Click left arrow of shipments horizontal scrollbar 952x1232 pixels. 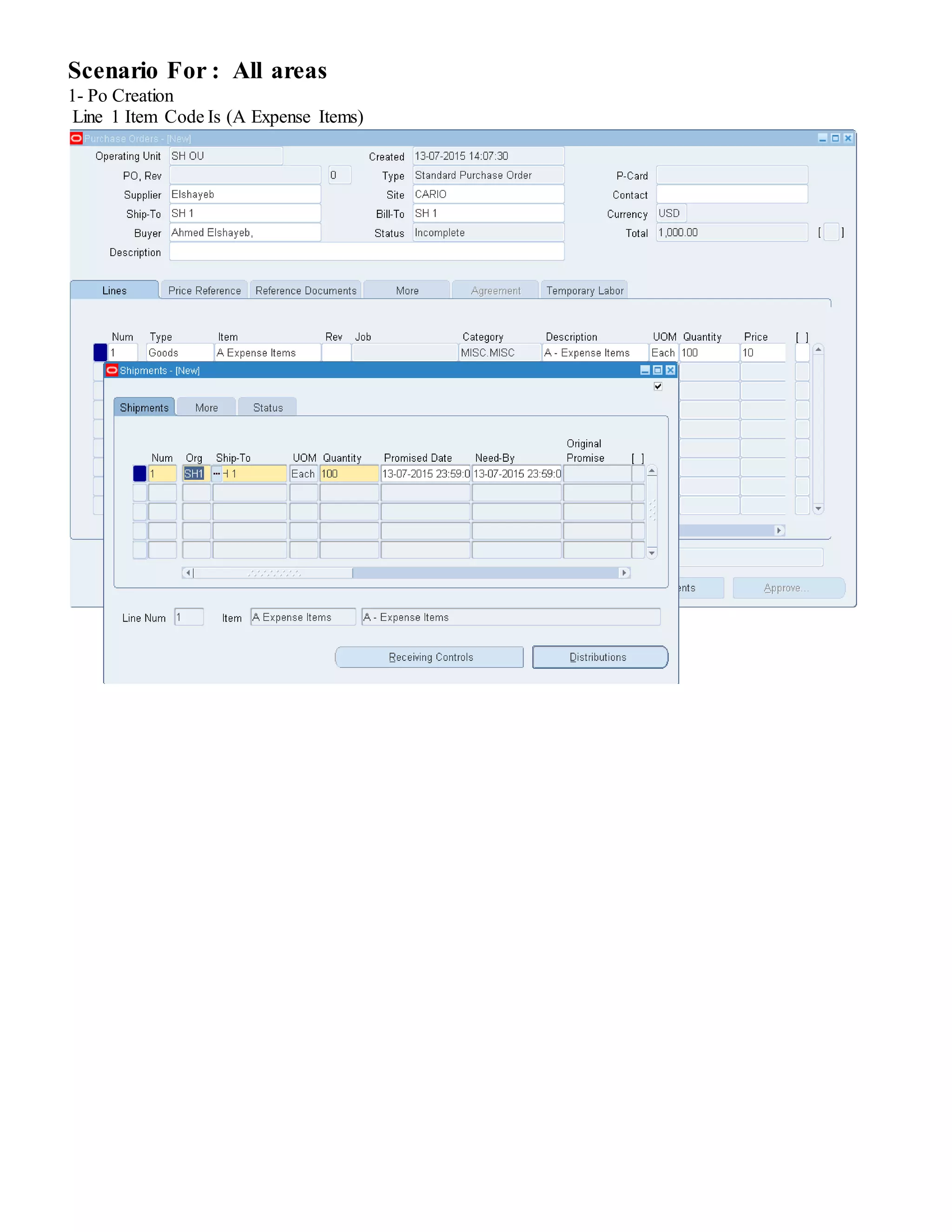click(x=188, y=573)
